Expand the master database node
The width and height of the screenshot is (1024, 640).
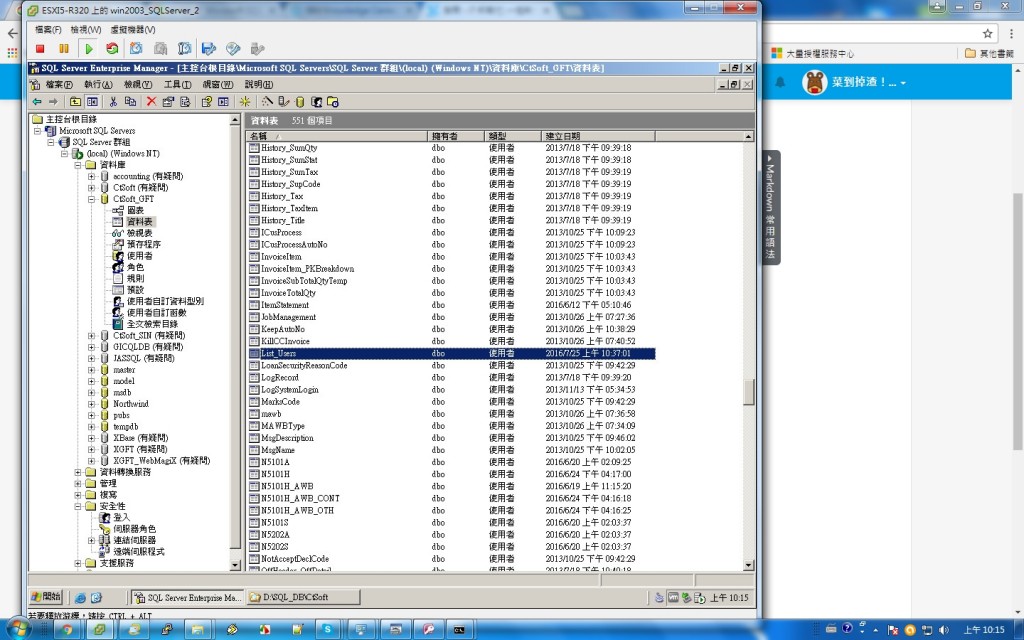point(91,370)
